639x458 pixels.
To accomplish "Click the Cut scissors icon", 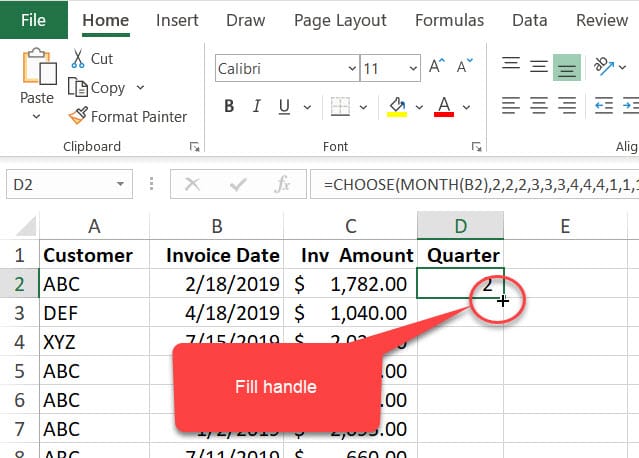I will pos(78,59).
